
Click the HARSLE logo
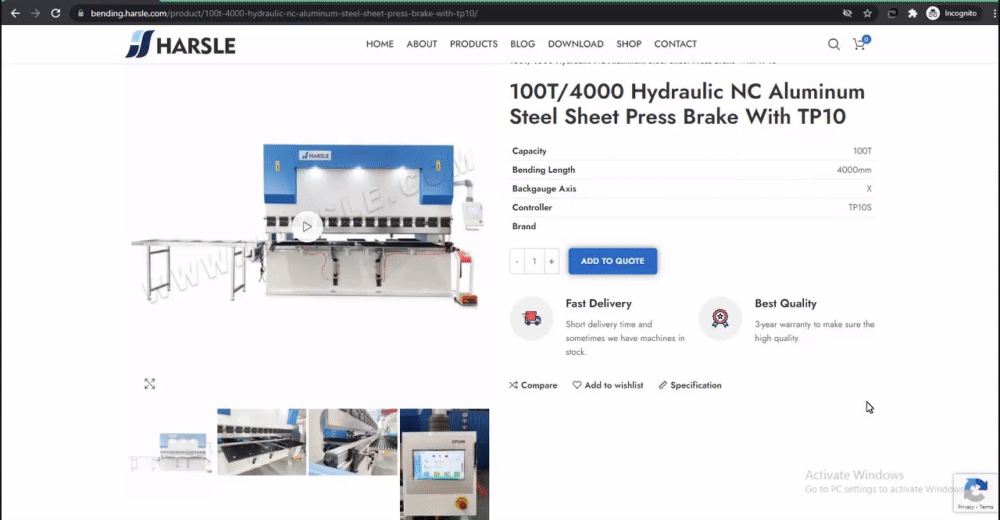coord(180,44)
